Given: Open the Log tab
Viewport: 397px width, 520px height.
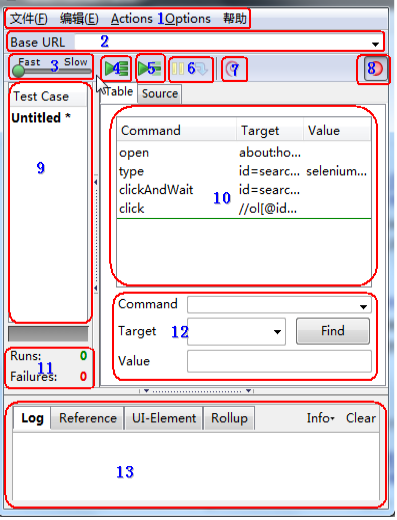Looking at the screenshot, I should pos(32,418).
